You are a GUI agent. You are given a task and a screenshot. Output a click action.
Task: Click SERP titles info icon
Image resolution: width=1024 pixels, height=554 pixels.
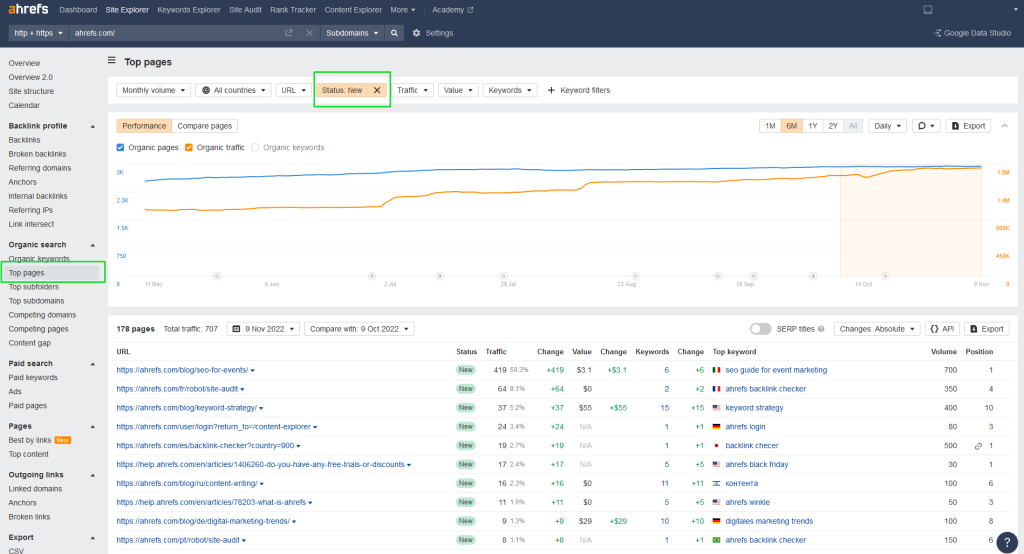pyautogui.click(x=821, y=329)
